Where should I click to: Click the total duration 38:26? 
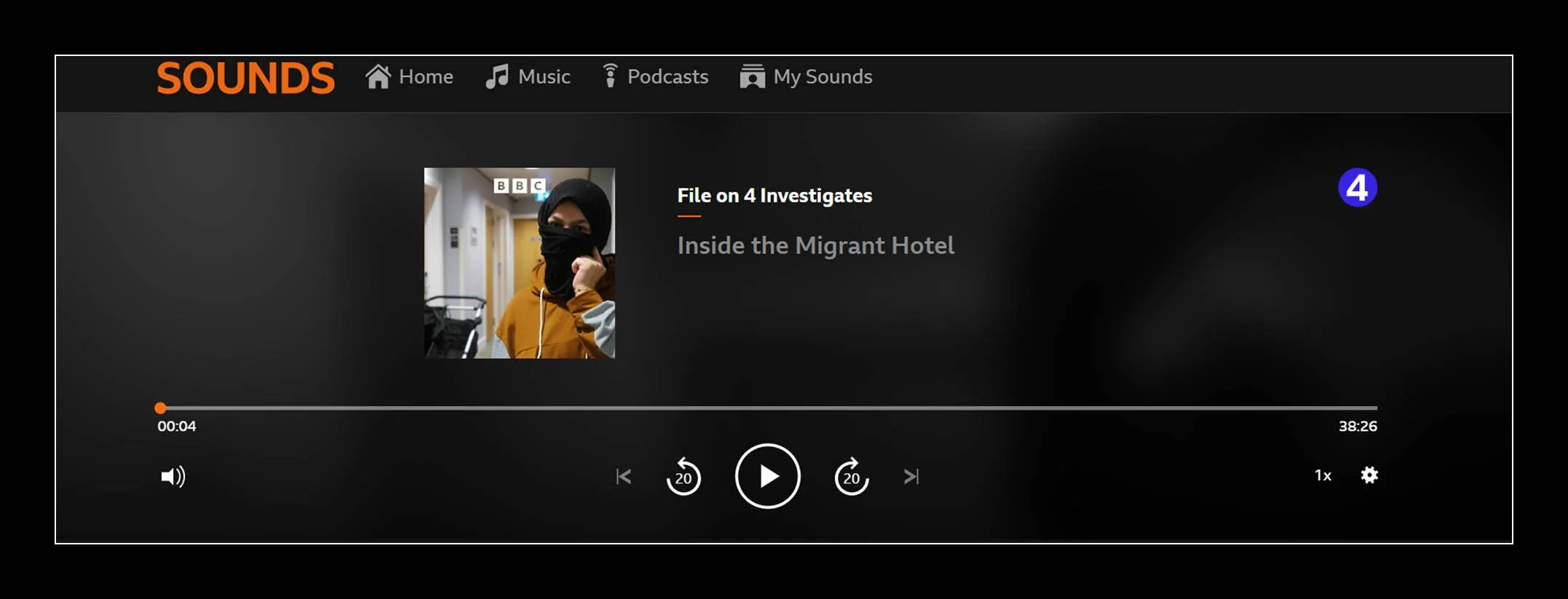pos(1358,427)
